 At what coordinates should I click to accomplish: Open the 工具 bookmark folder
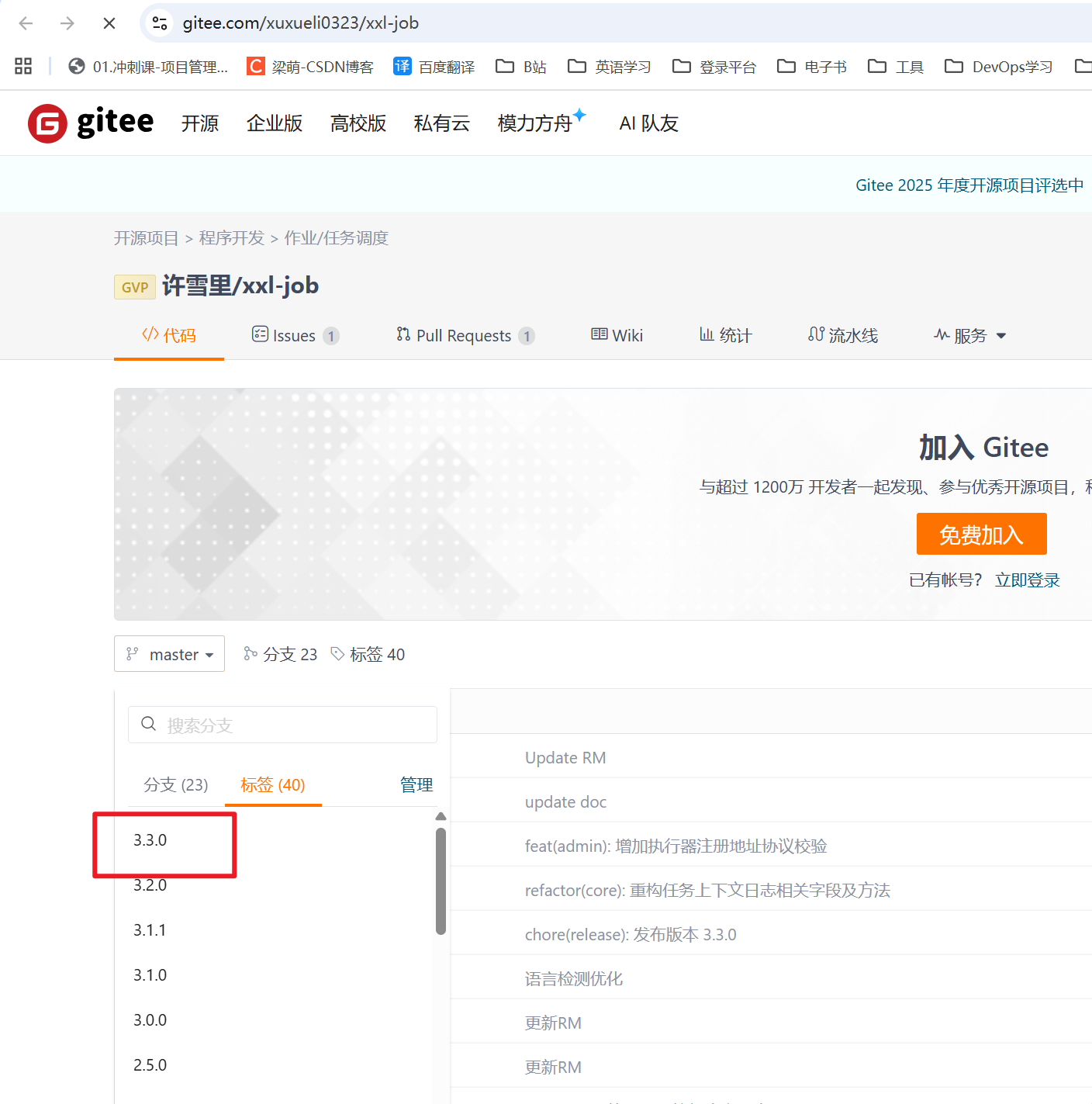coord(896,67)
